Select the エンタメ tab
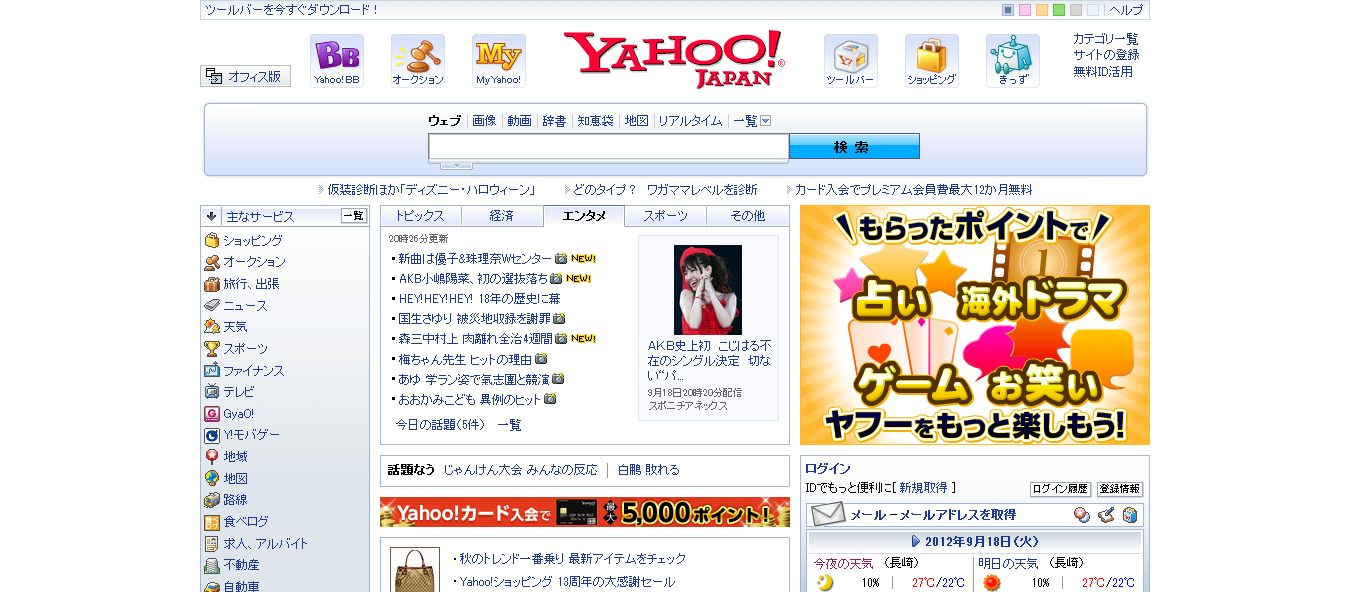 [584, 216]
